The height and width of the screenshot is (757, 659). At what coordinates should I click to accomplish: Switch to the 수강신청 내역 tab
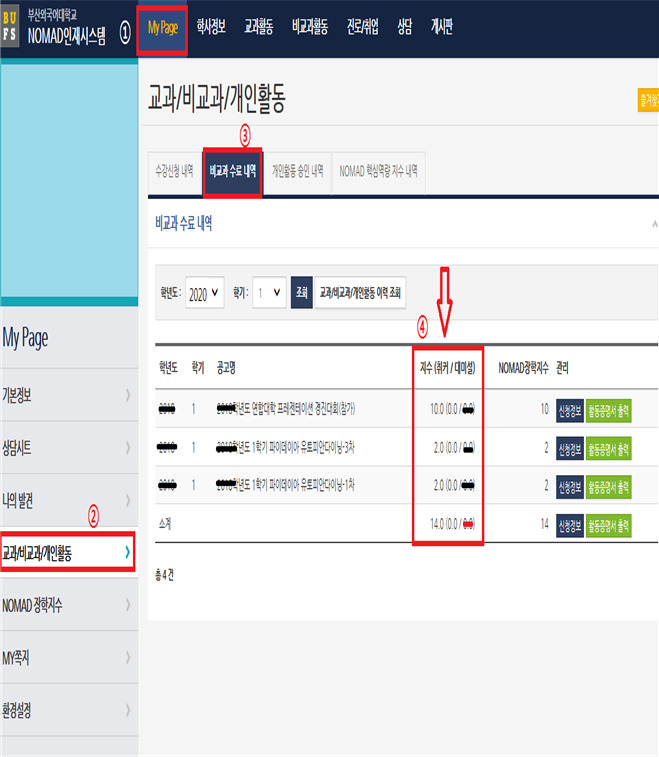pyautogui.click(x=174, y=171)
